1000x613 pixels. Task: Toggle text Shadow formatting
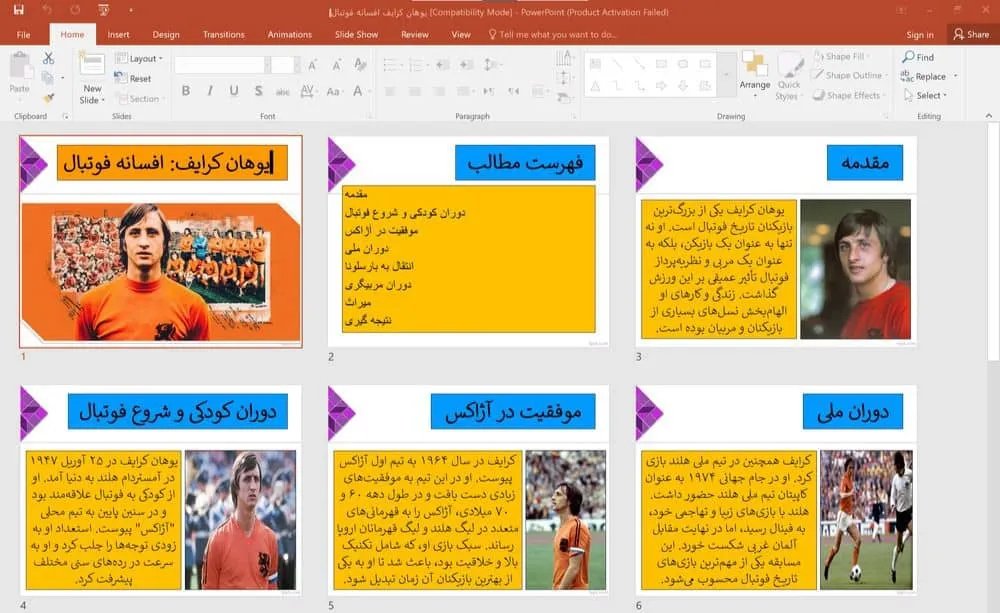[x=258, y=91]
